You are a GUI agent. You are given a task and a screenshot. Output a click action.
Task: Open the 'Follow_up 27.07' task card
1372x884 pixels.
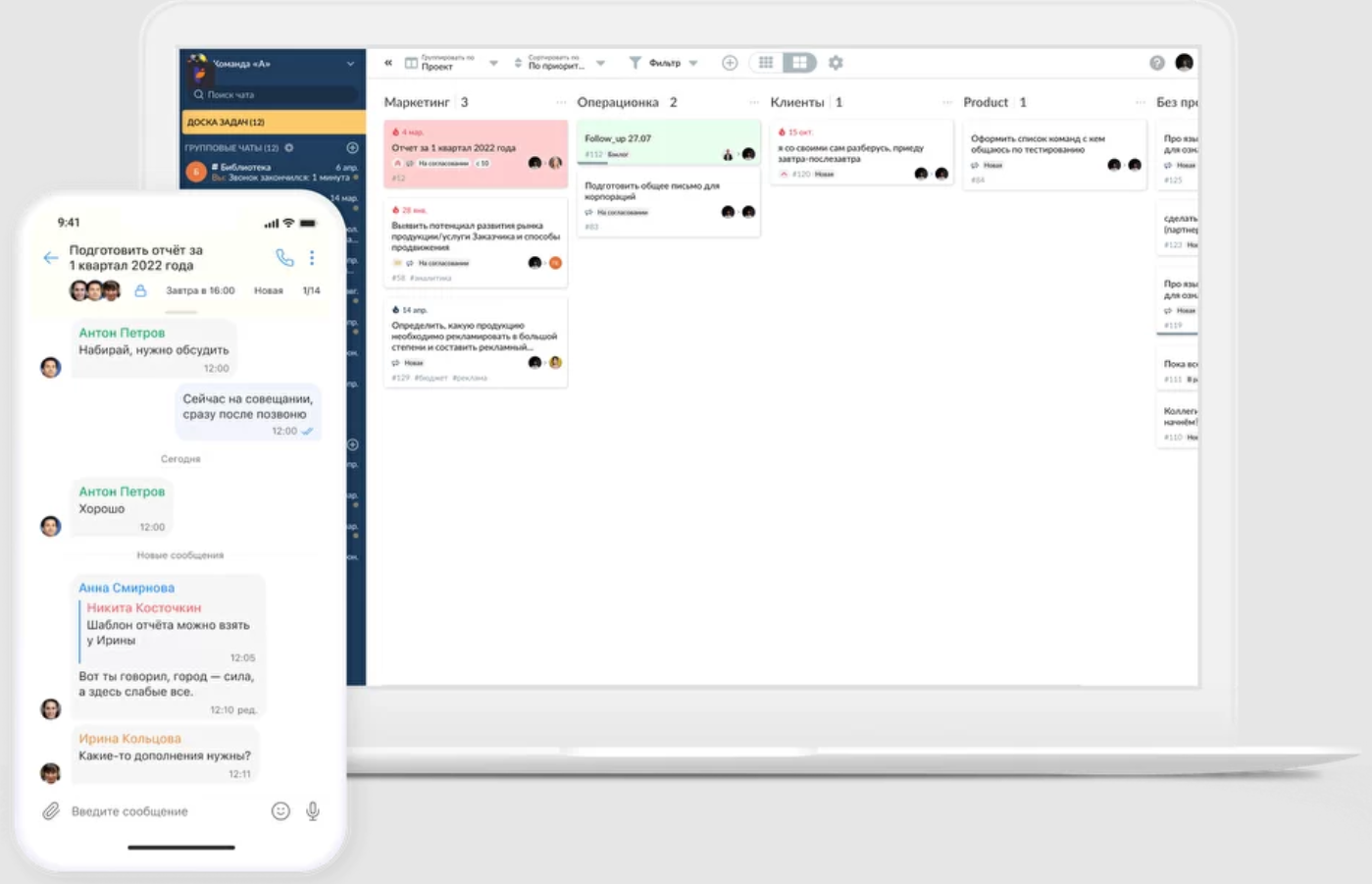tap(668, 142)
